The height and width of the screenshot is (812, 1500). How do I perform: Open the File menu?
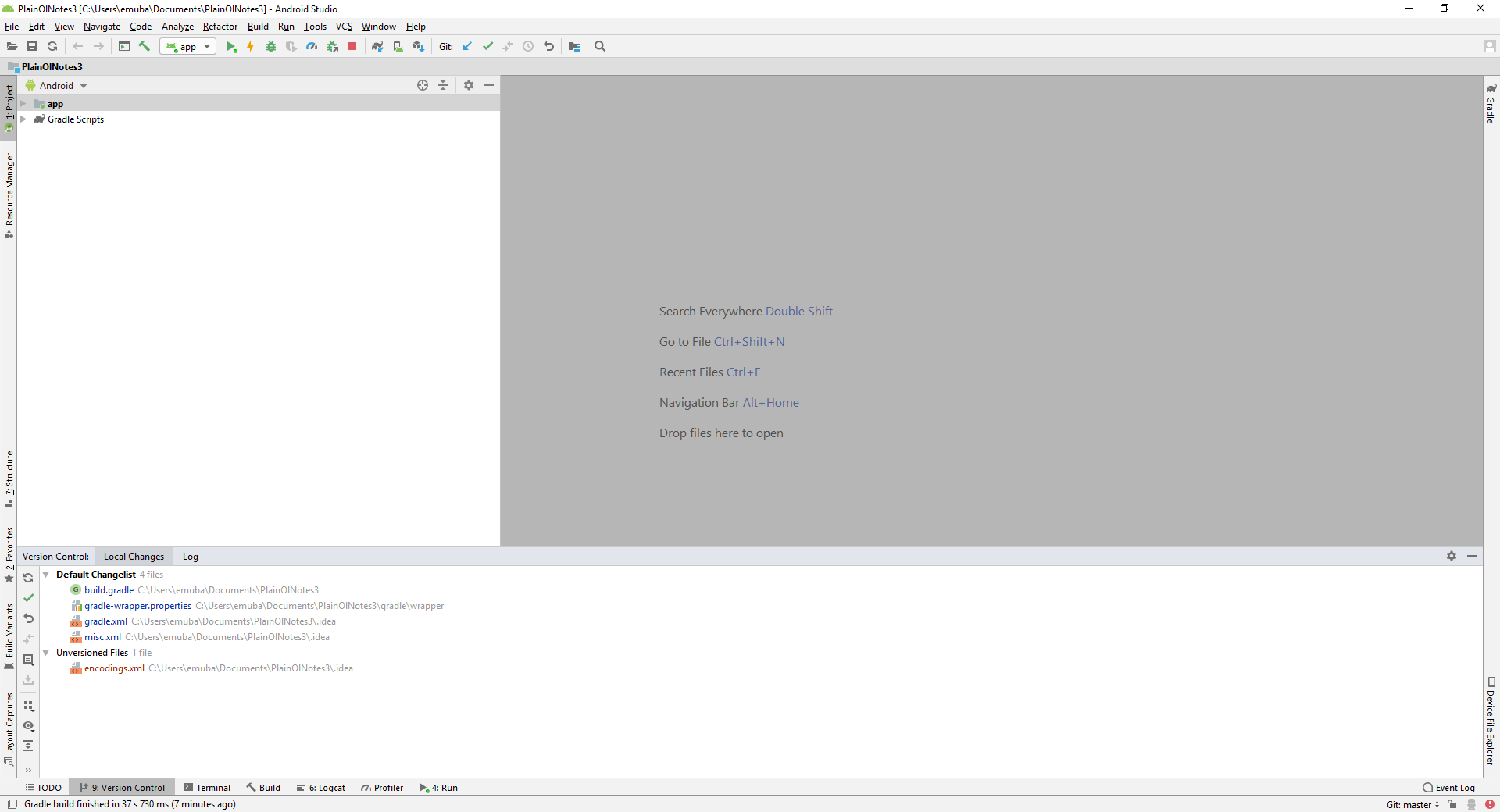click(x=12, y=27)
